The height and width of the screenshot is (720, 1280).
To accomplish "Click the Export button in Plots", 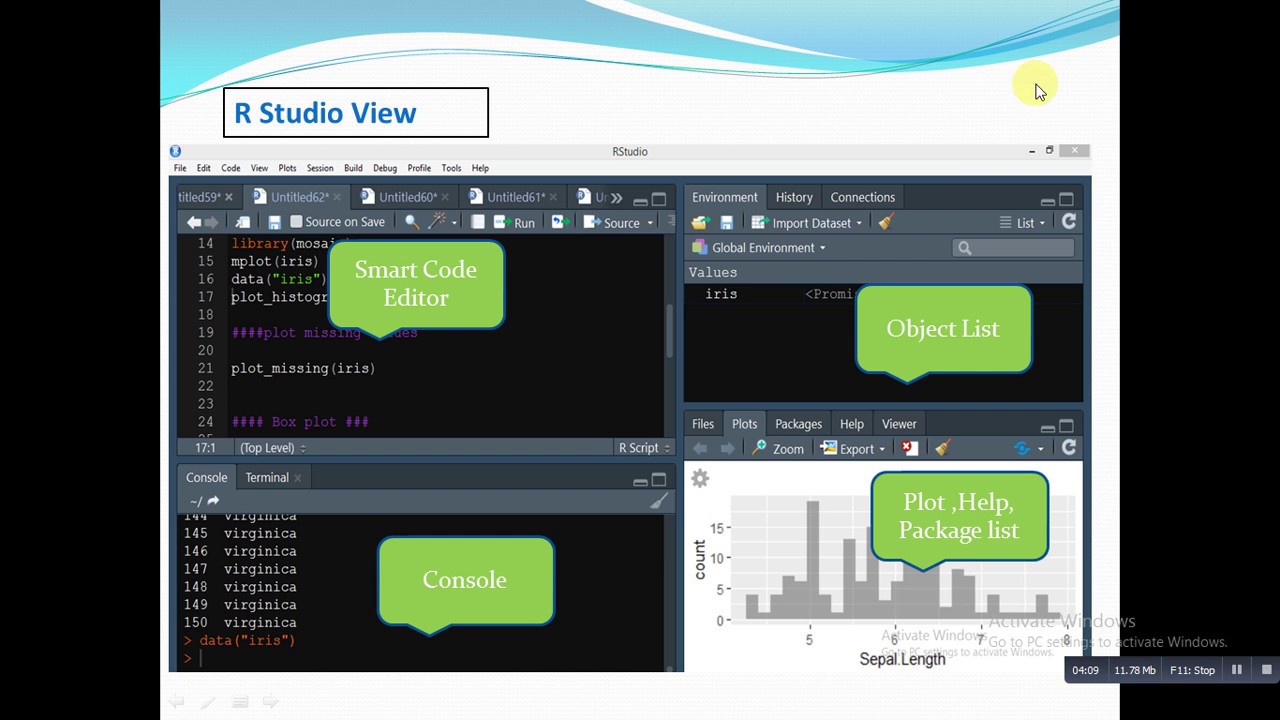I will coord(847,449).
